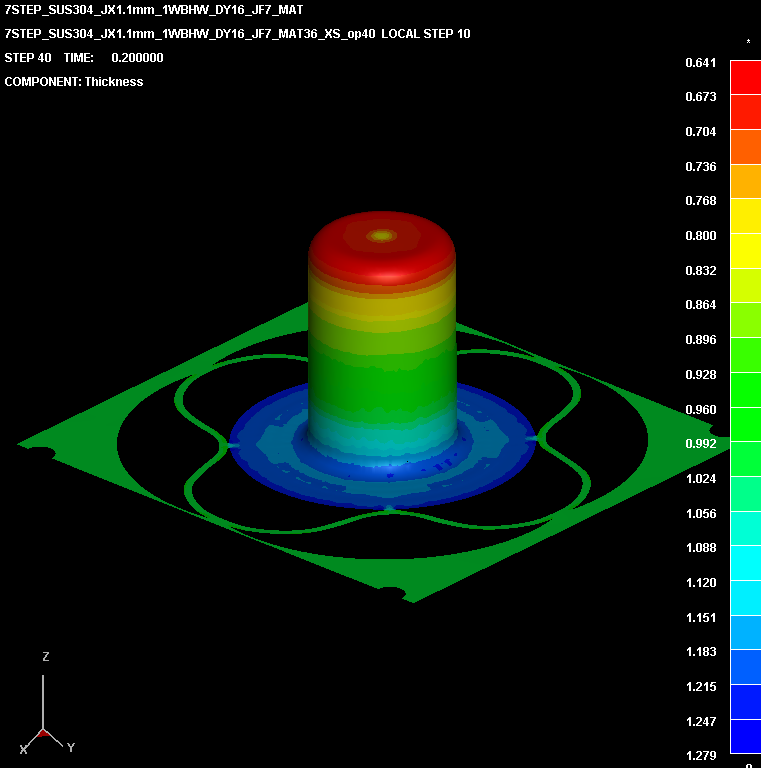The image size is (761, 768).
Task: Click the 1.056 legend value
Action: (x=700, y=514)
